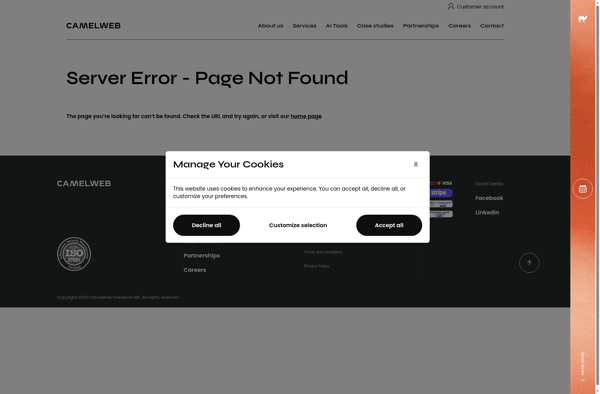Screen dimensions: 600x394
Task: Click the 'Copyright 2025' footer notice
Action: click(x=118, y=297)
